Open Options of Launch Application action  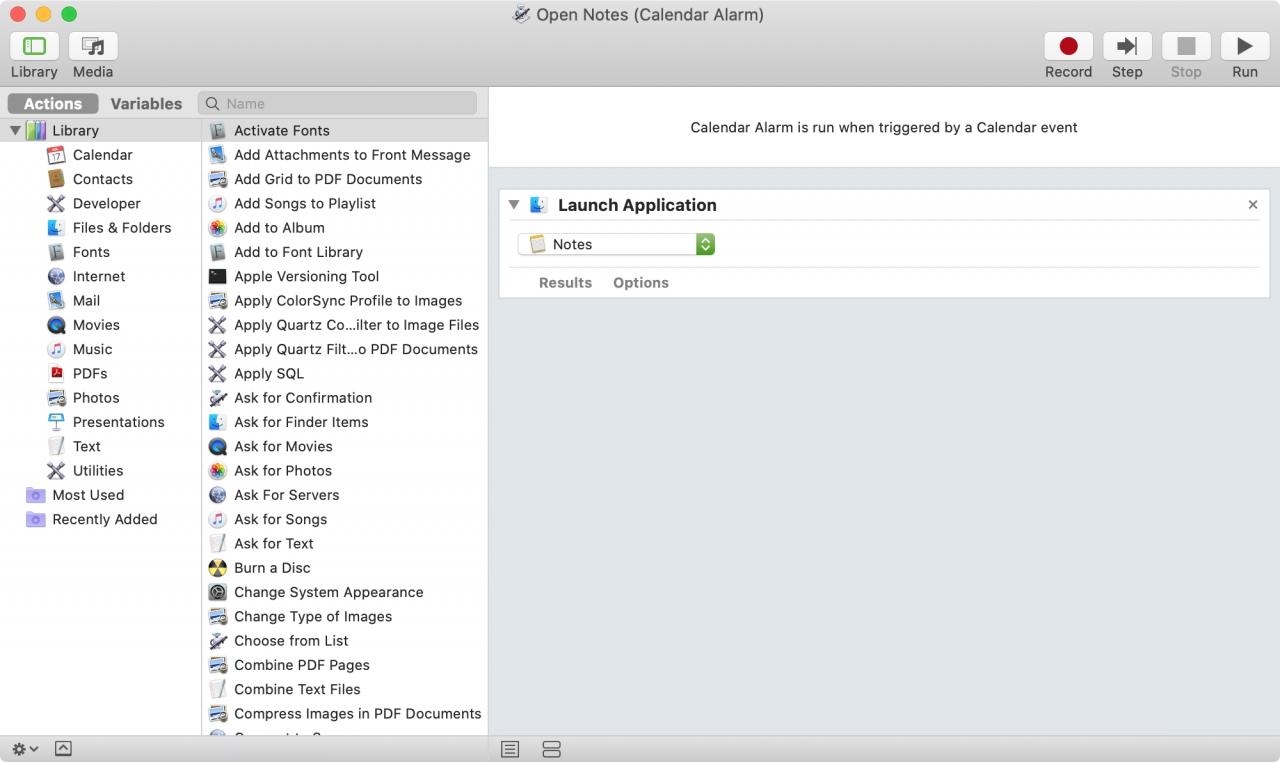coord(641,283)
